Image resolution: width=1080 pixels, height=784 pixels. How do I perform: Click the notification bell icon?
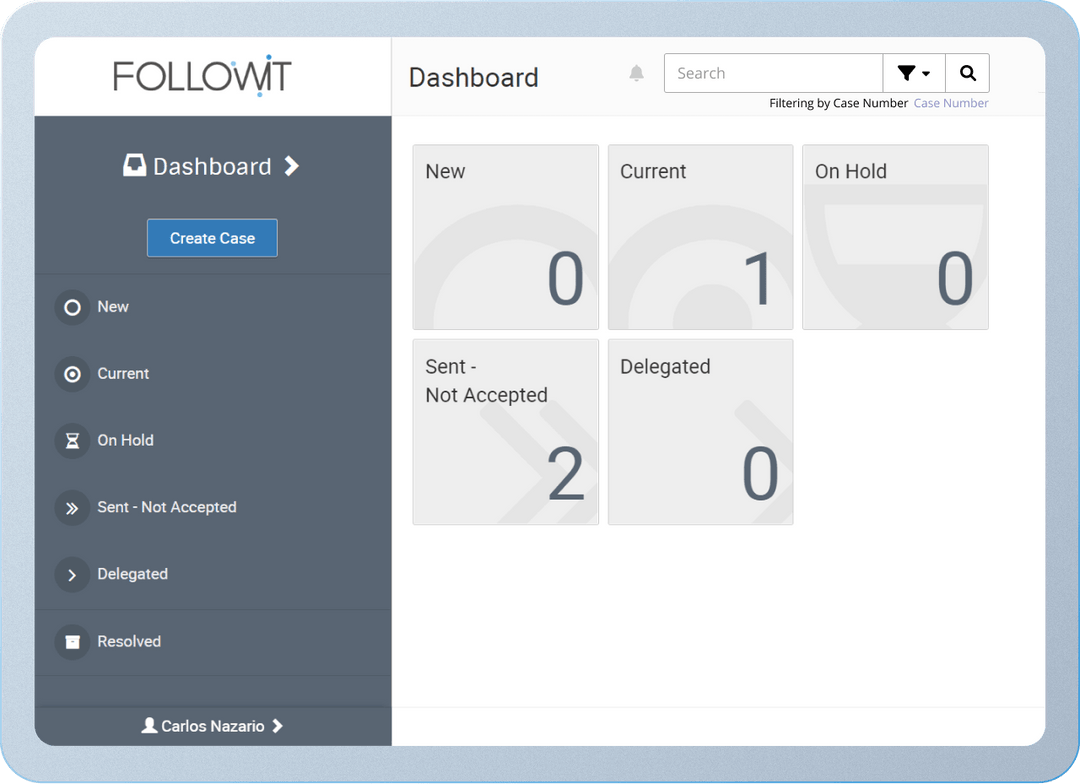pos(636,73)
